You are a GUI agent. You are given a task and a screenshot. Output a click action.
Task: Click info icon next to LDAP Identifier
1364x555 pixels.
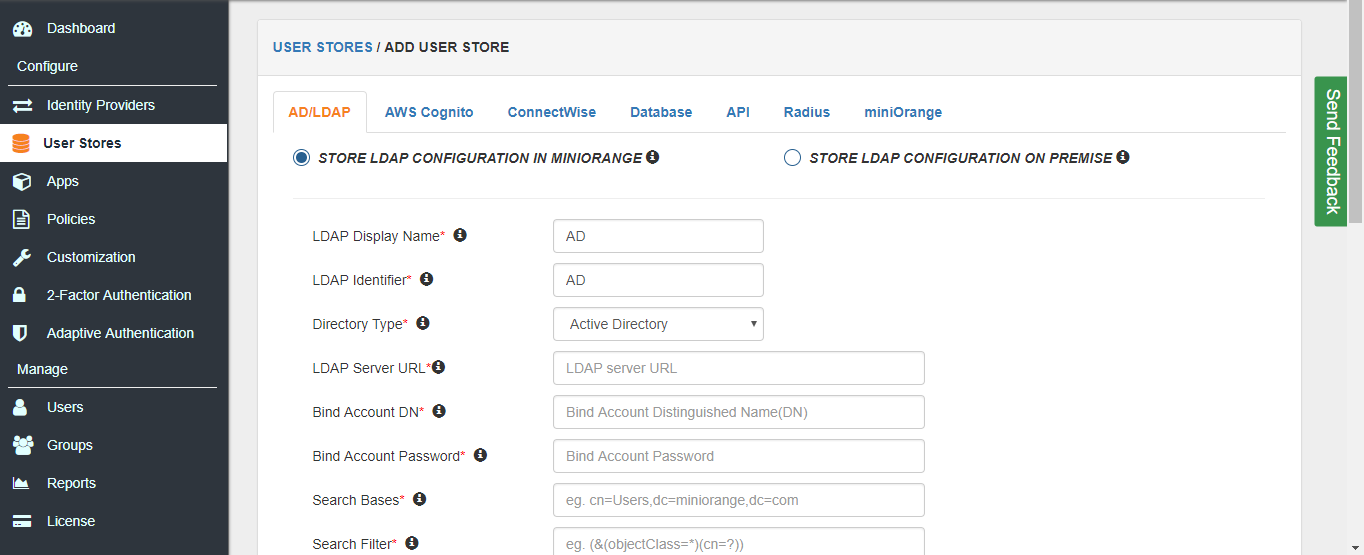pos(426,279)
